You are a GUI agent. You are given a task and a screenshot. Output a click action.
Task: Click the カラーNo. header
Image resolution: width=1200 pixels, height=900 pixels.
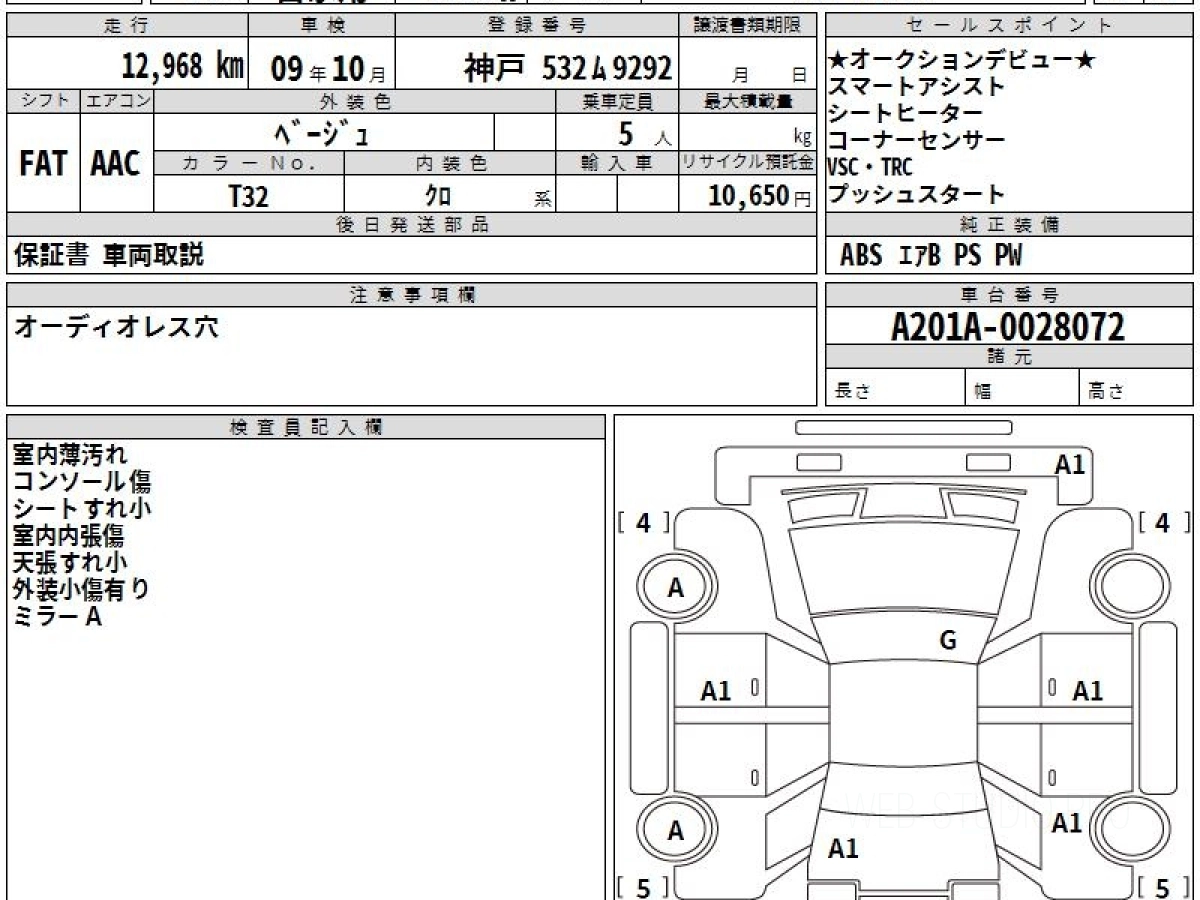pos(249,163)
